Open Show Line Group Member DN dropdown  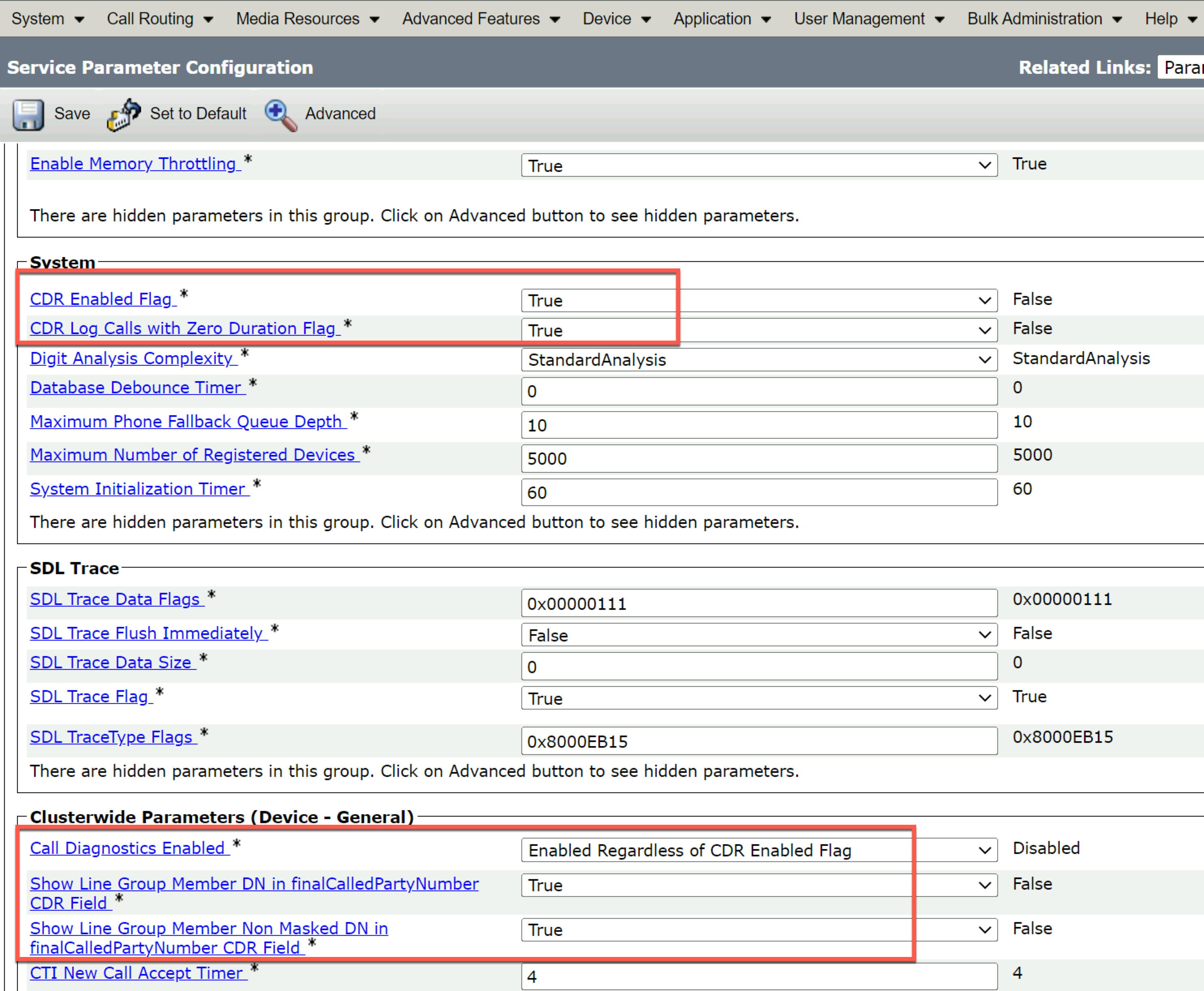click(x=759, y=885)
